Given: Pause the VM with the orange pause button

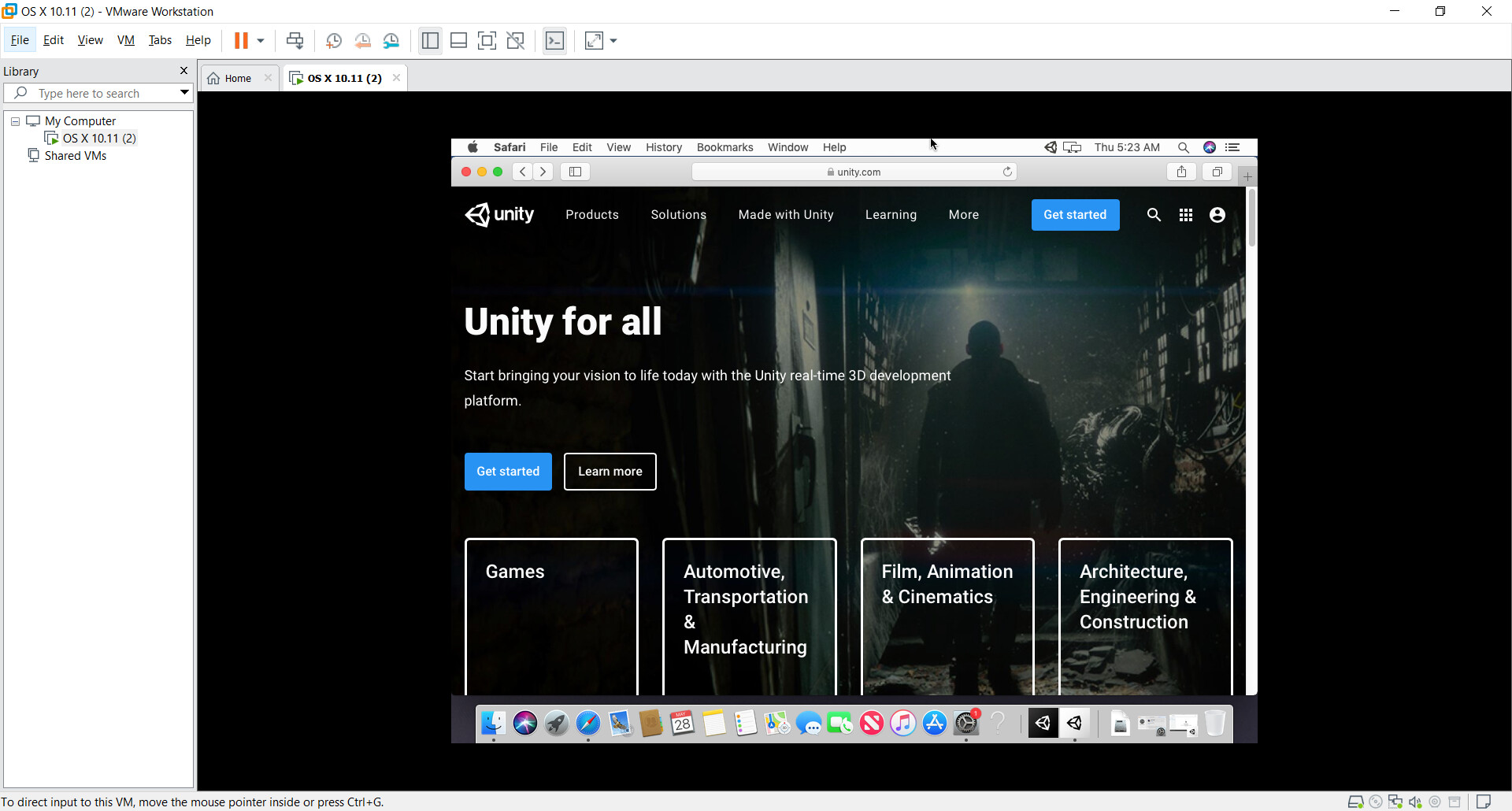Looking at the screenshot, I should tap(241, 41).
